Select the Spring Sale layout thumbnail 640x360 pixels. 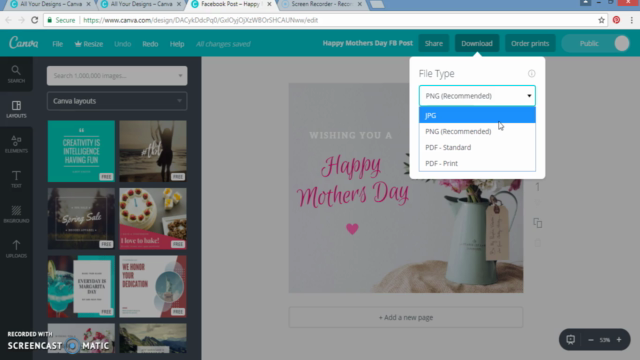click(x=81, y=218)
